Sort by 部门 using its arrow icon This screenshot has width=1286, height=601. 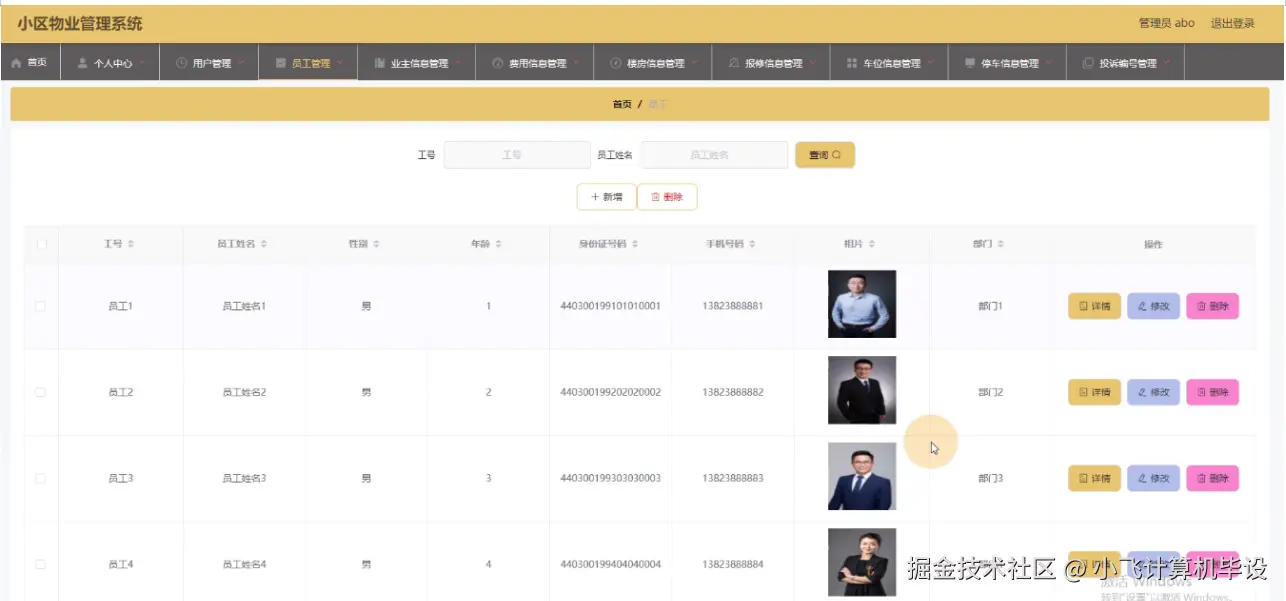pos(1000,244)
